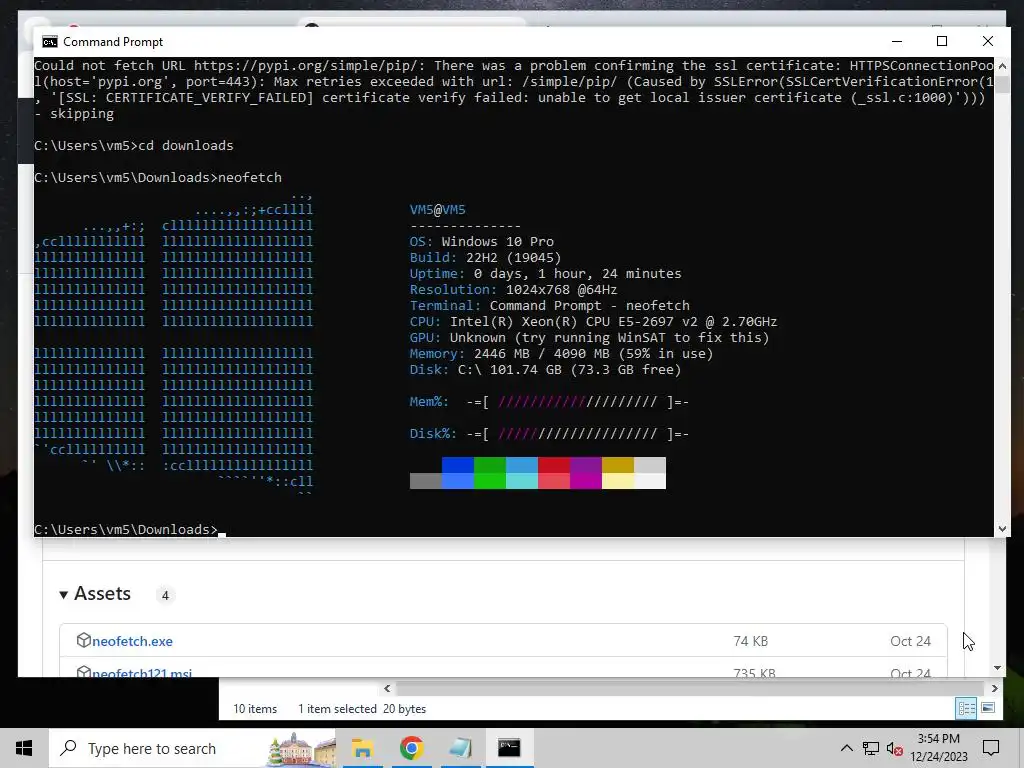Click the File Explorer left scroll arrow
Image resolution: width=1024 pixels, height=768 pixels.
click(387, 688)
